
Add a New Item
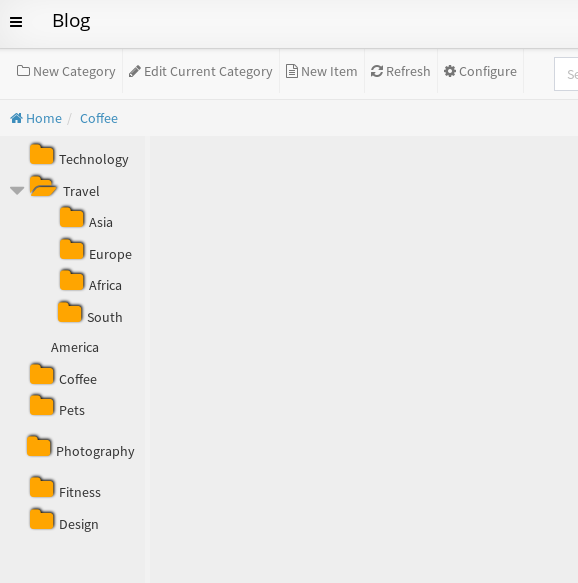click(x=322, y=71)
